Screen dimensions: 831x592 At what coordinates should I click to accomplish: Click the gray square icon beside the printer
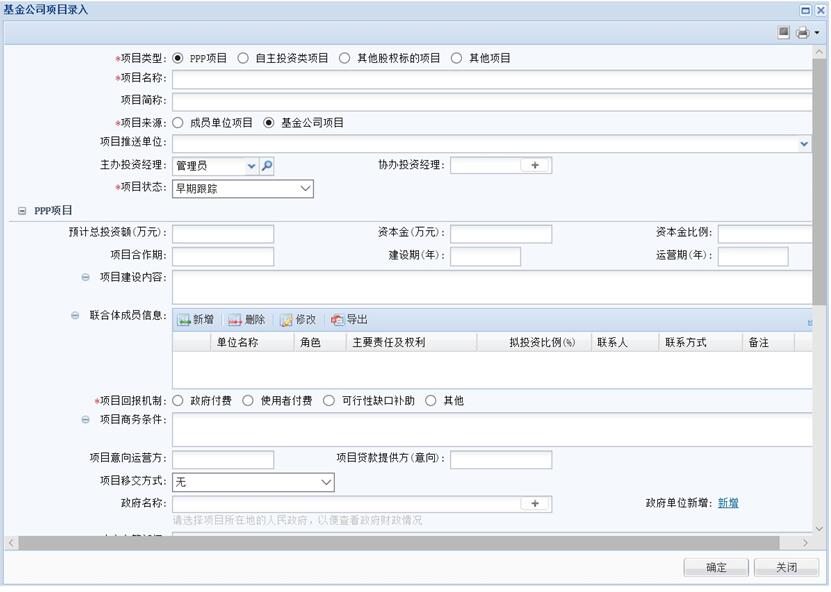pyautogui.click(x=784, y=33)
